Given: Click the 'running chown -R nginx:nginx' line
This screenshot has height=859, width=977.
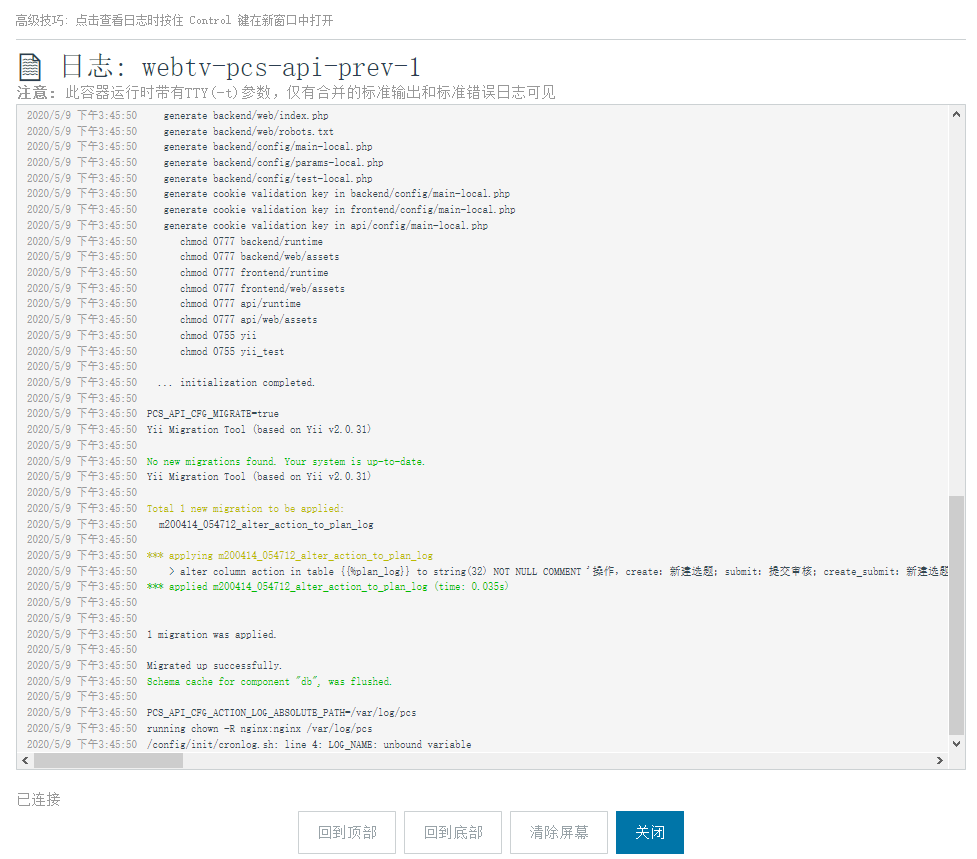Looking at the screenshot, I should click(259, 728).
